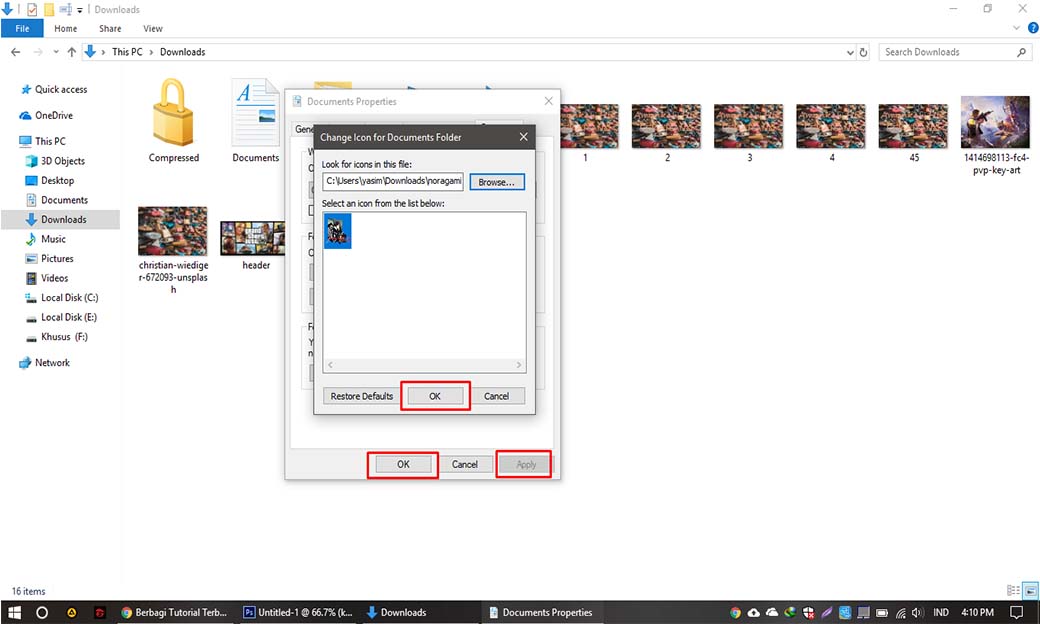
Task: Open the volume speaker tray icon
Action: pos(918,613)
